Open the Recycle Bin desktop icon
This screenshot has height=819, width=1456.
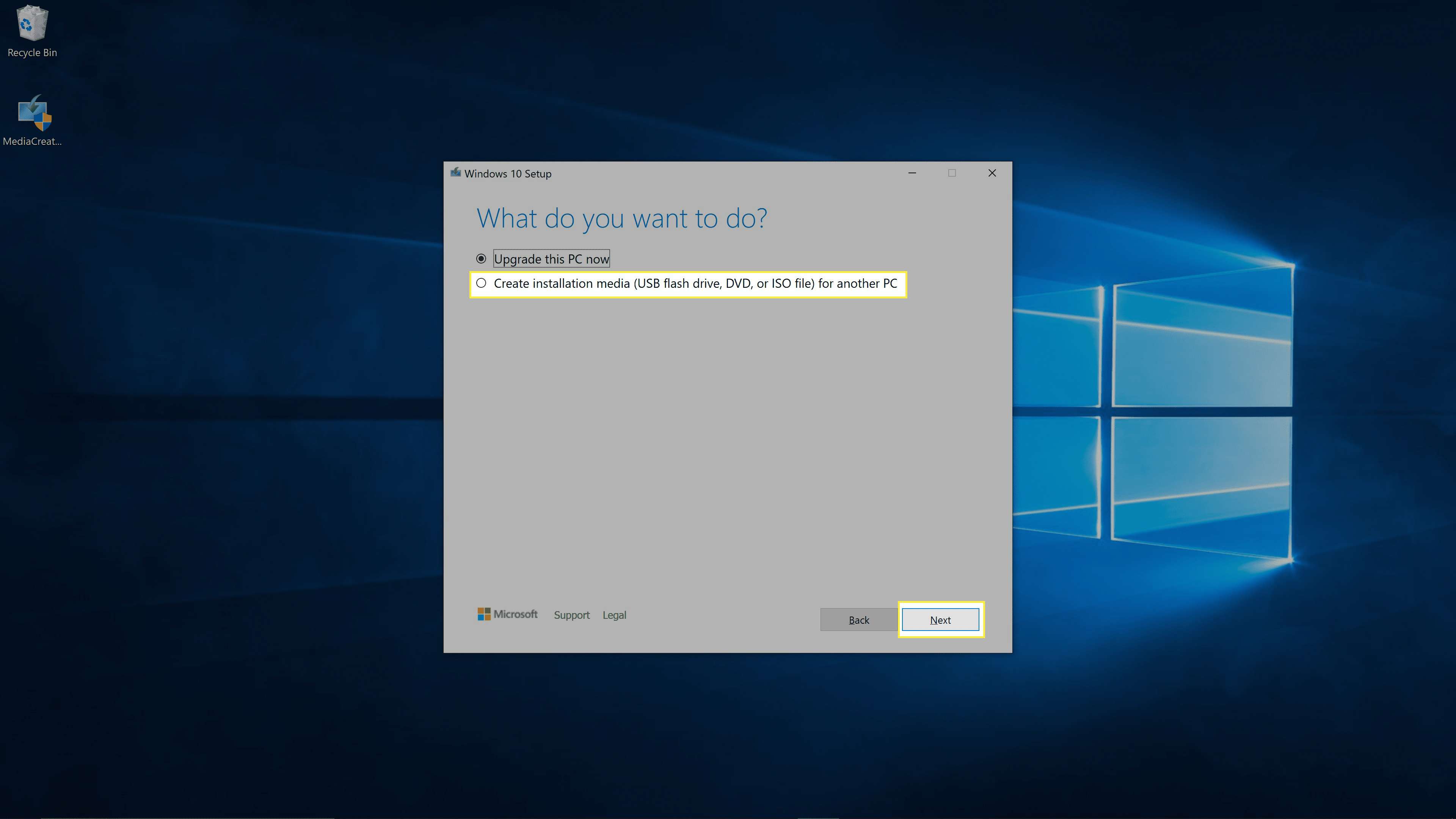(32, 31)
